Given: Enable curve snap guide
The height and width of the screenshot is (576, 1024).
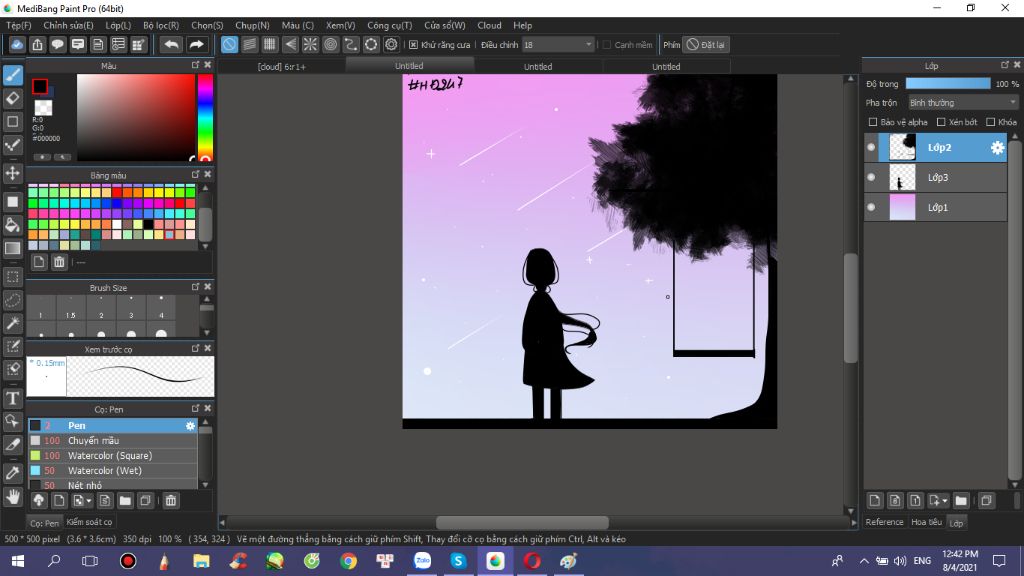Looking at the screenshot, I should point(351,44).
